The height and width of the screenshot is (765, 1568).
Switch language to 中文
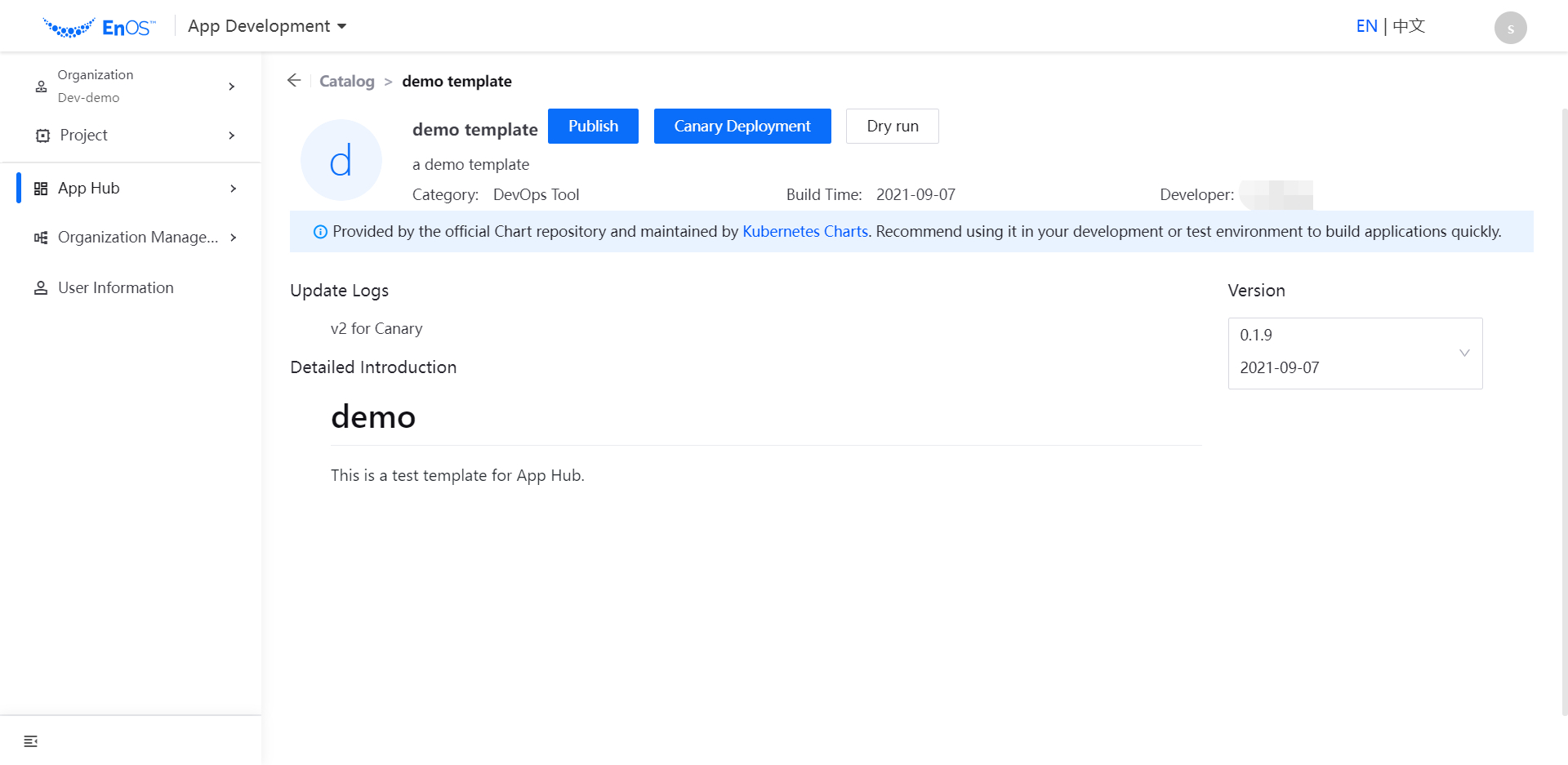pos(1407,25)
